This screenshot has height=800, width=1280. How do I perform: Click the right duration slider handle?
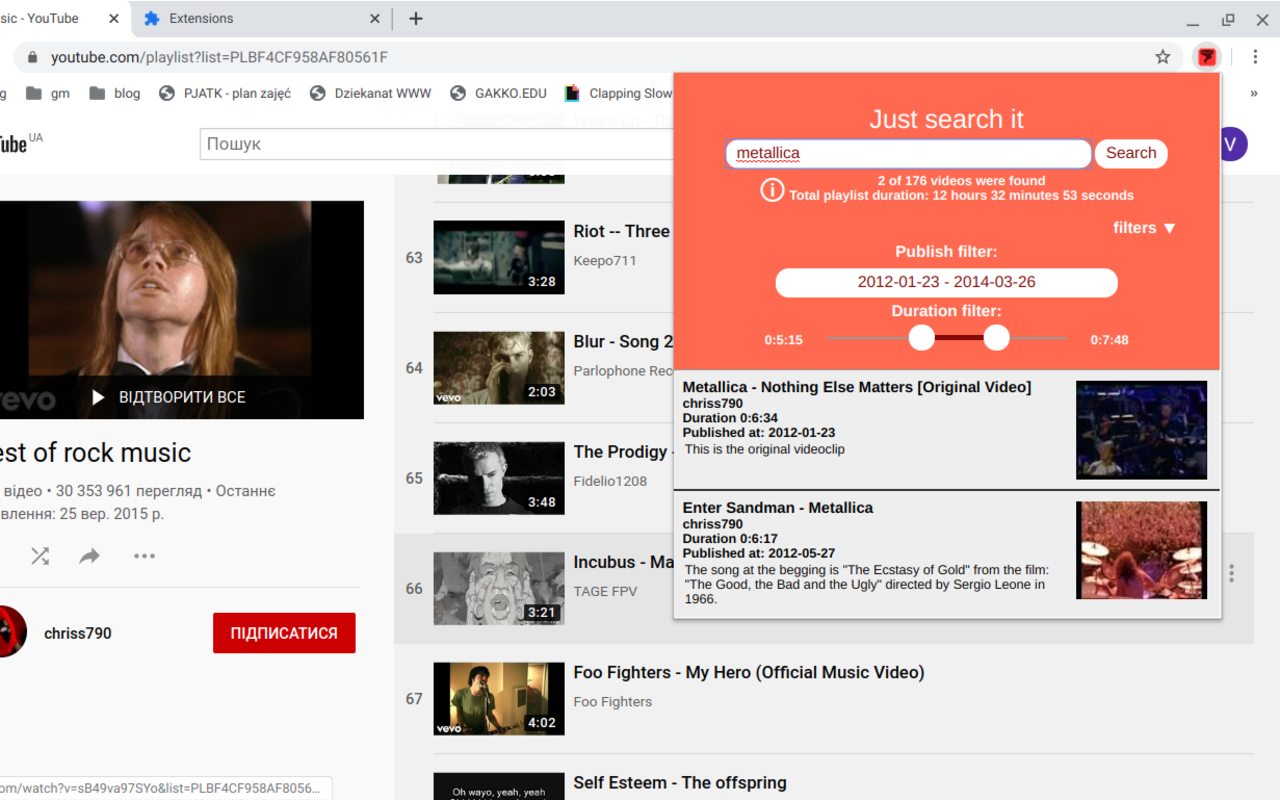[x=997, y=338]
